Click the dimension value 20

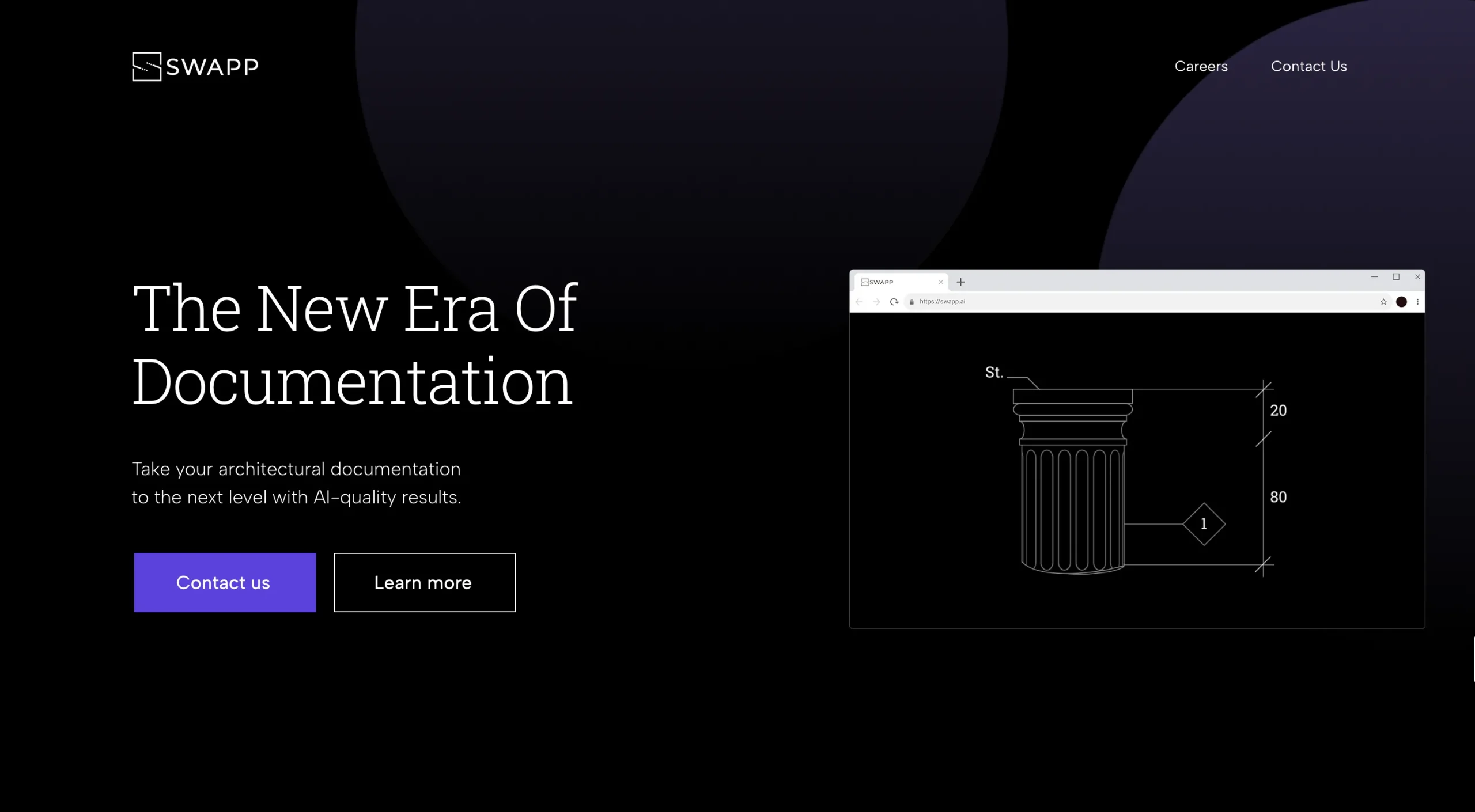1278,411
